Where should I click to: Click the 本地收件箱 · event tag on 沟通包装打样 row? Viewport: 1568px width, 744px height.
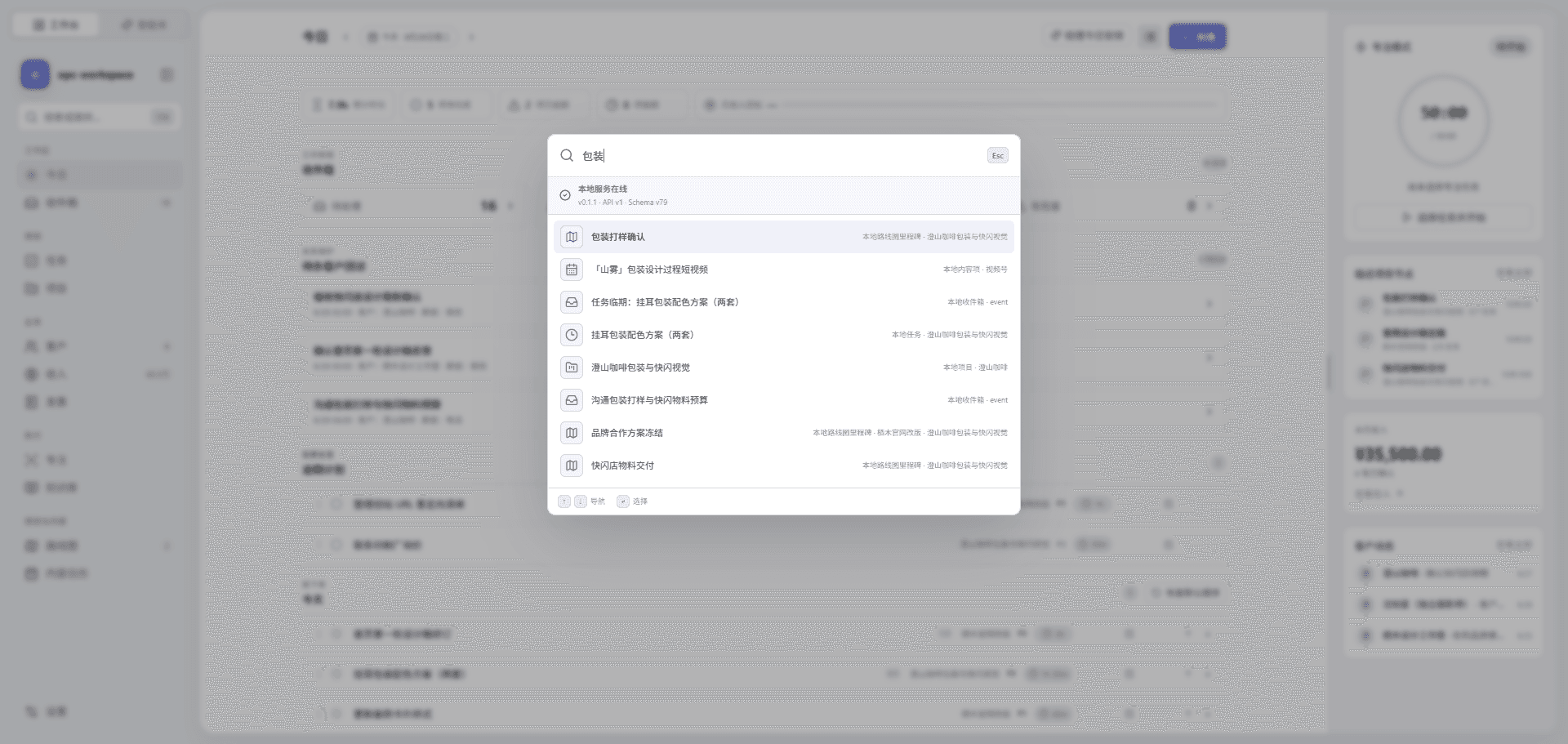pyautogui.click(x=978, y=400)
